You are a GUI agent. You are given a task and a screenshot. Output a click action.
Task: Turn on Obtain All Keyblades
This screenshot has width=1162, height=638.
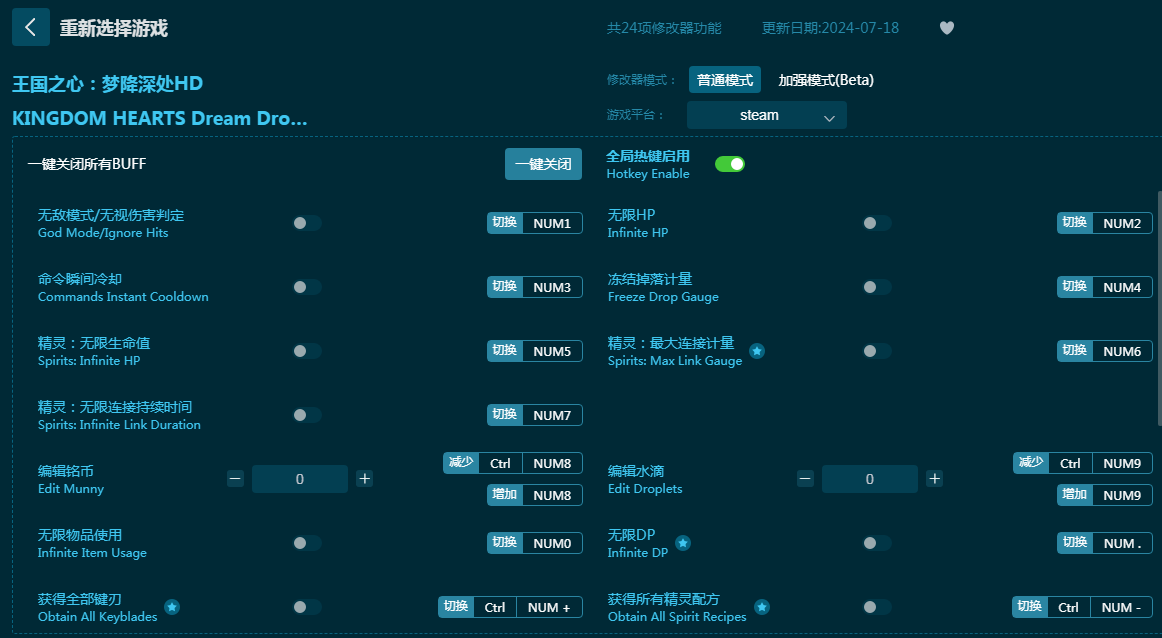pos(306,607)
